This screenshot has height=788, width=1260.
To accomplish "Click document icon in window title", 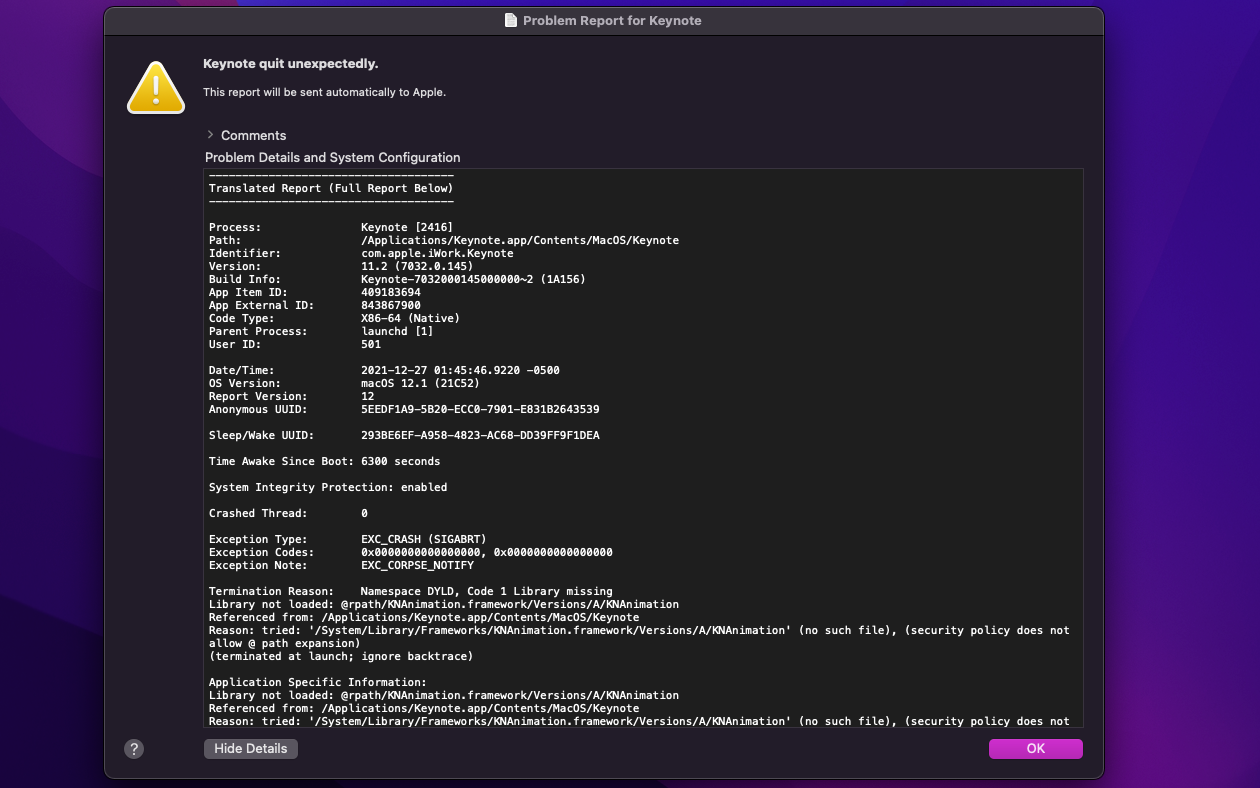I will 511,20.
